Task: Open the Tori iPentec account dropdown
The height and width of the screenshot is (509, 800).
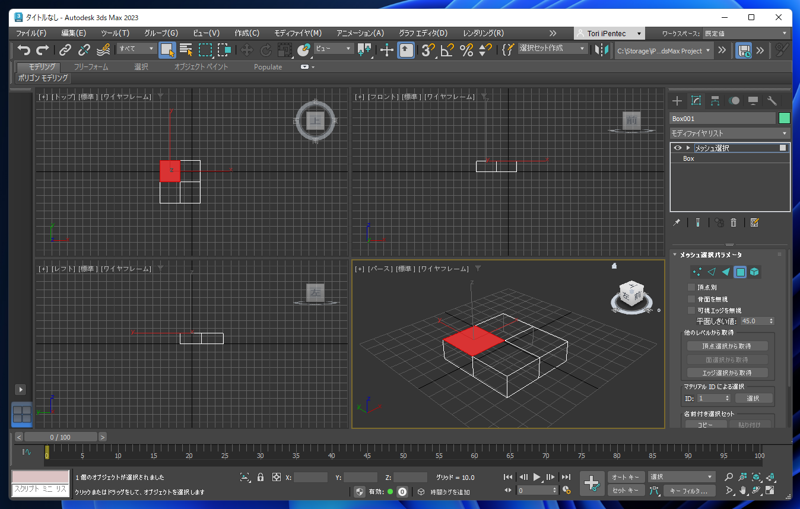Action: tap(609, 33)
